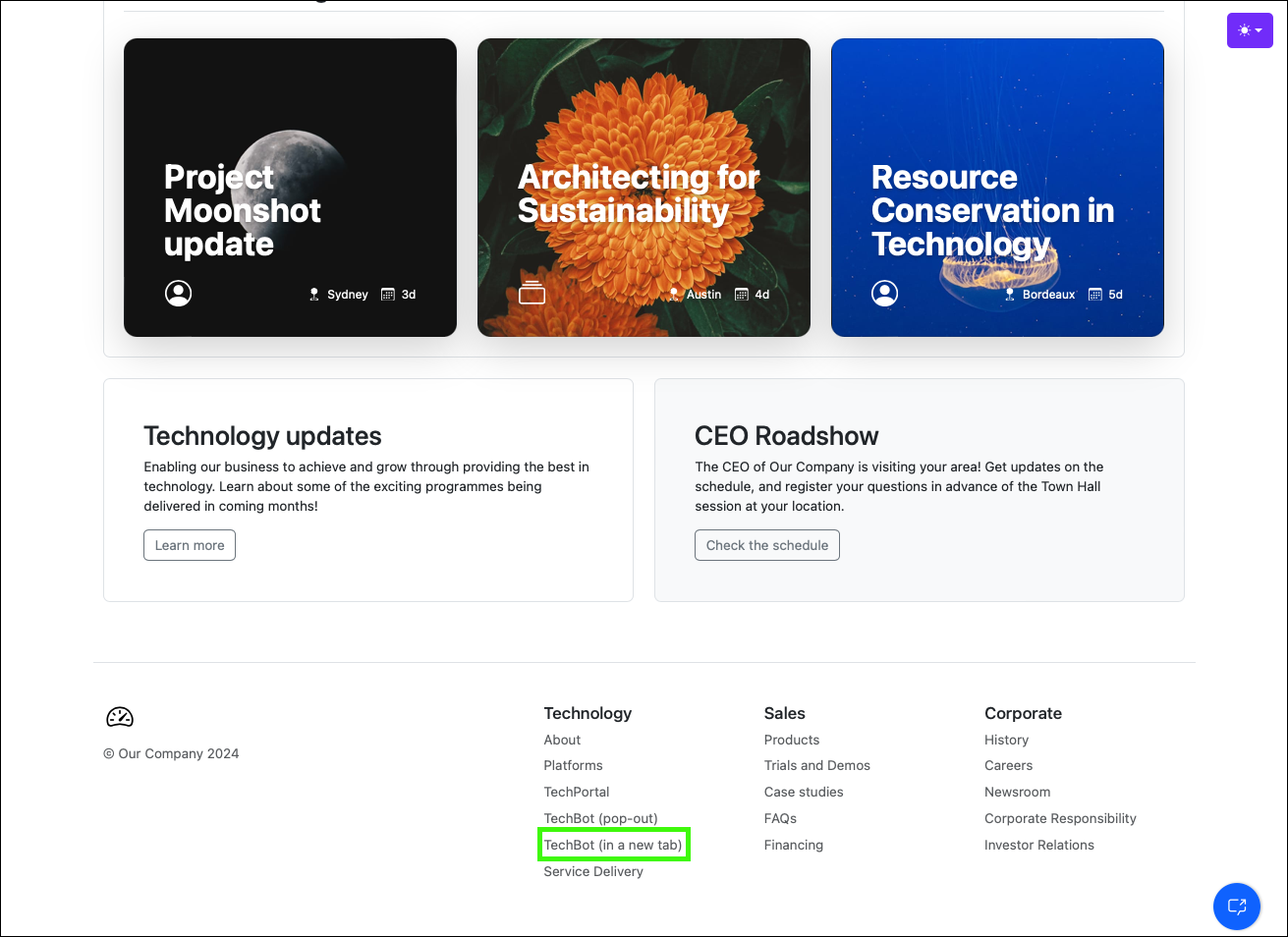Click the avatar on Resource Conservation card
Viewport: 1288px width, 937px height.
[884, 292]
